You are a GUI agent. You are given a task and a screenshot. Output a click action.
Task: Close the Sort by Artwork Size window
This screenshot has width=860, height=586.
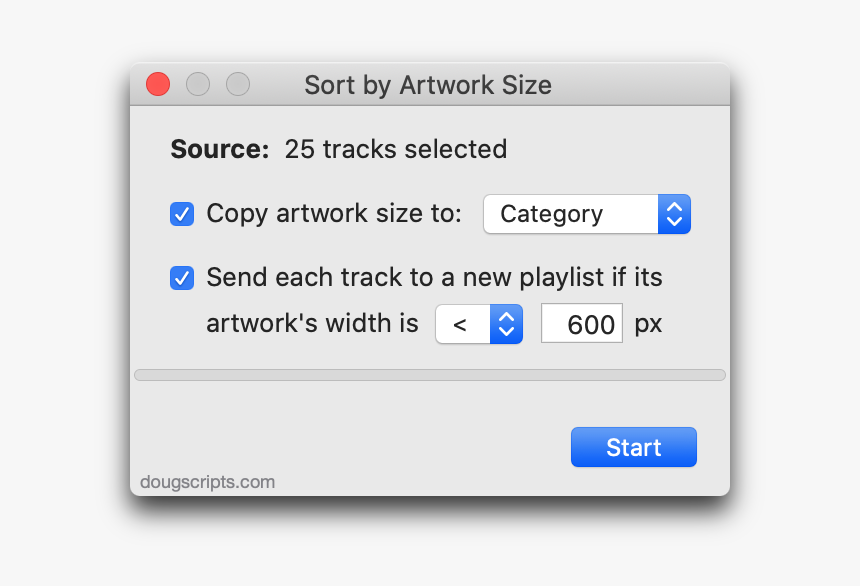pos(158,84)
